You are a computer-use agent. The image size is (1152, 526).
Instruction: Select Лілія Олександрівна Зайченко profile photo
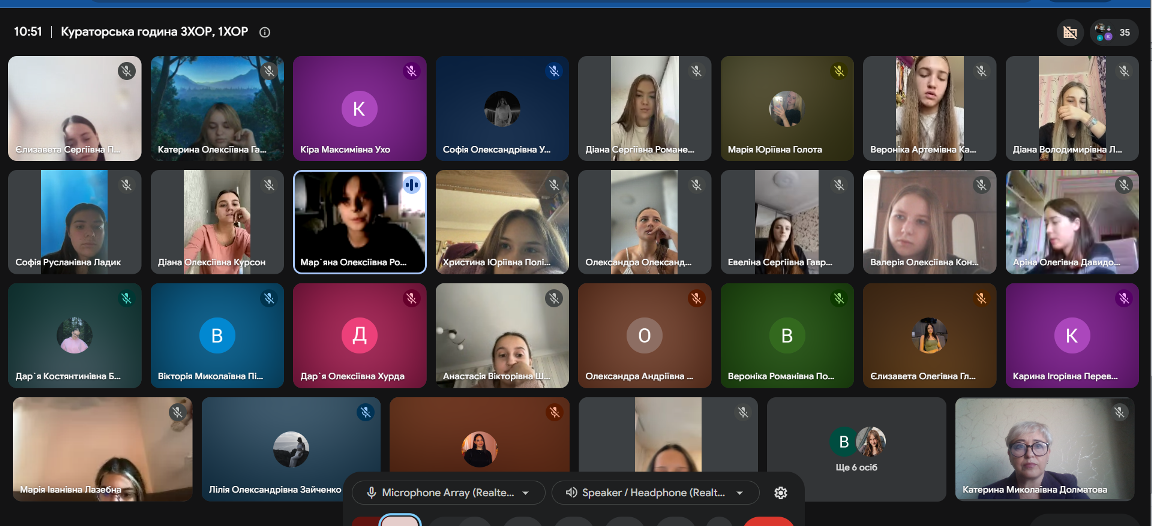pyautogui.click(x=292, y=450)
